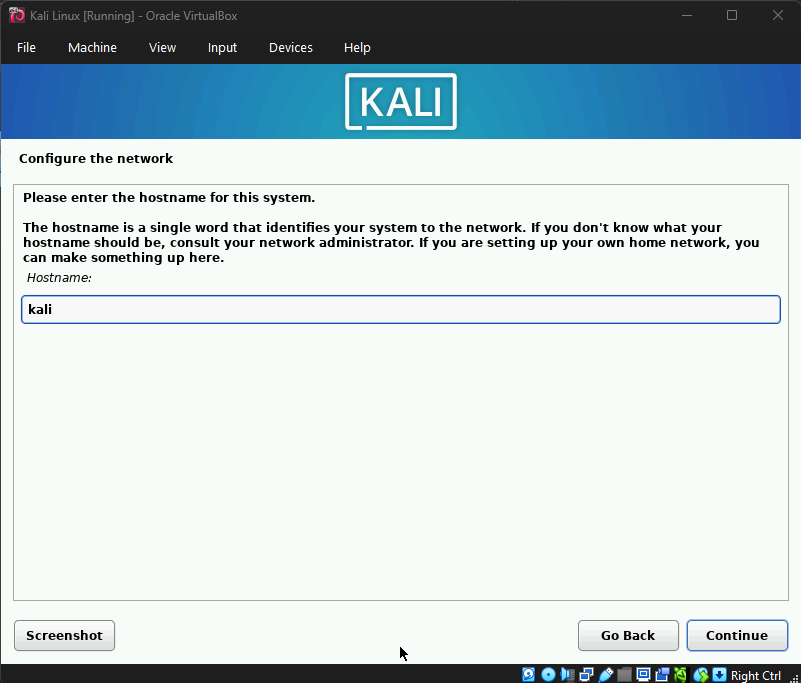Focus the Hostname text field
This screenshot has width=801, height=683.
point(400,310)
